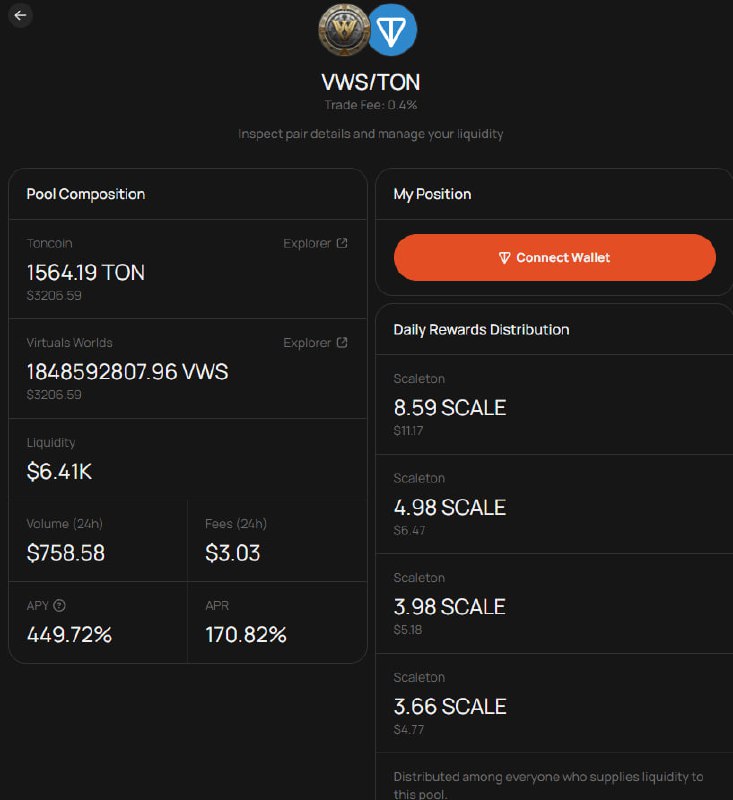Open Toncoin Explorer link
This screenshot has width=733, height=800.
point(307,243)
